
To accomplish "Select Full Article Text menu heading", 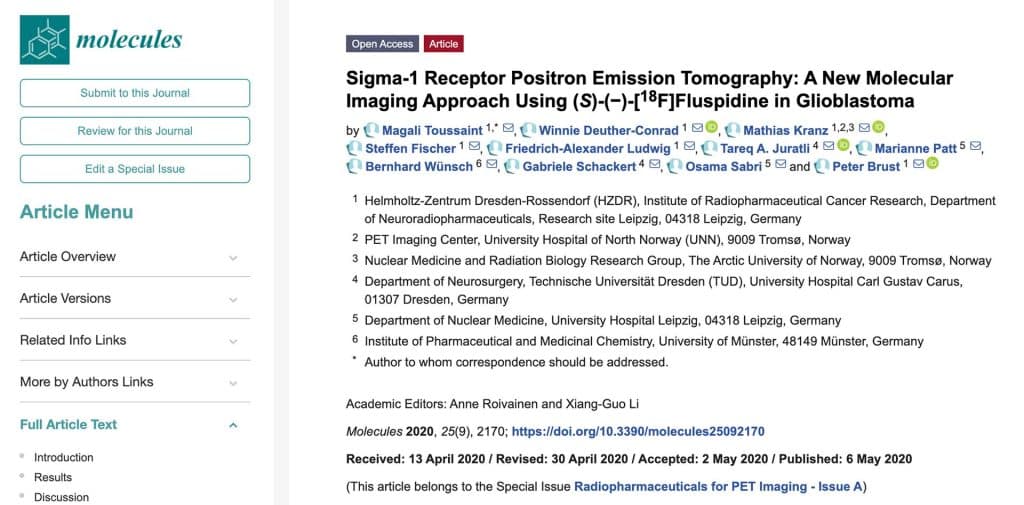I will (69, 425).
